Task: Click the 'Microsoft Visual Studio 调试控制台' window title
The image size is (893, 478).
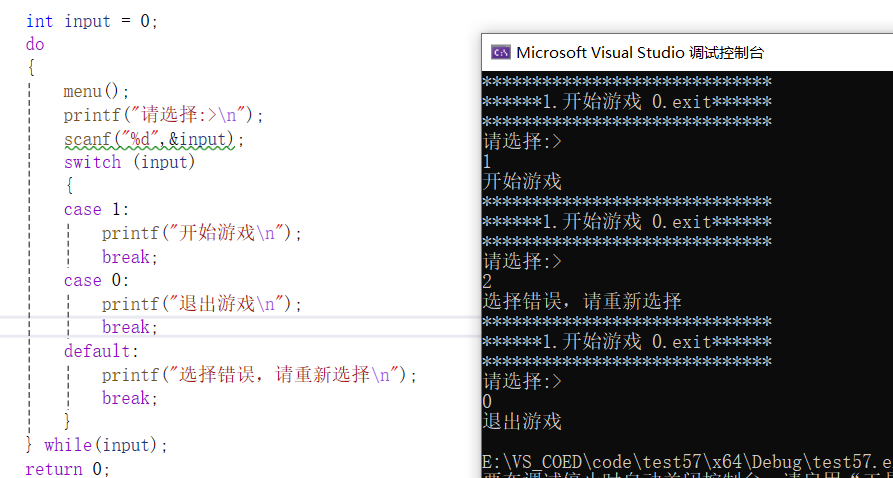Action: click(x=640, y=53)
